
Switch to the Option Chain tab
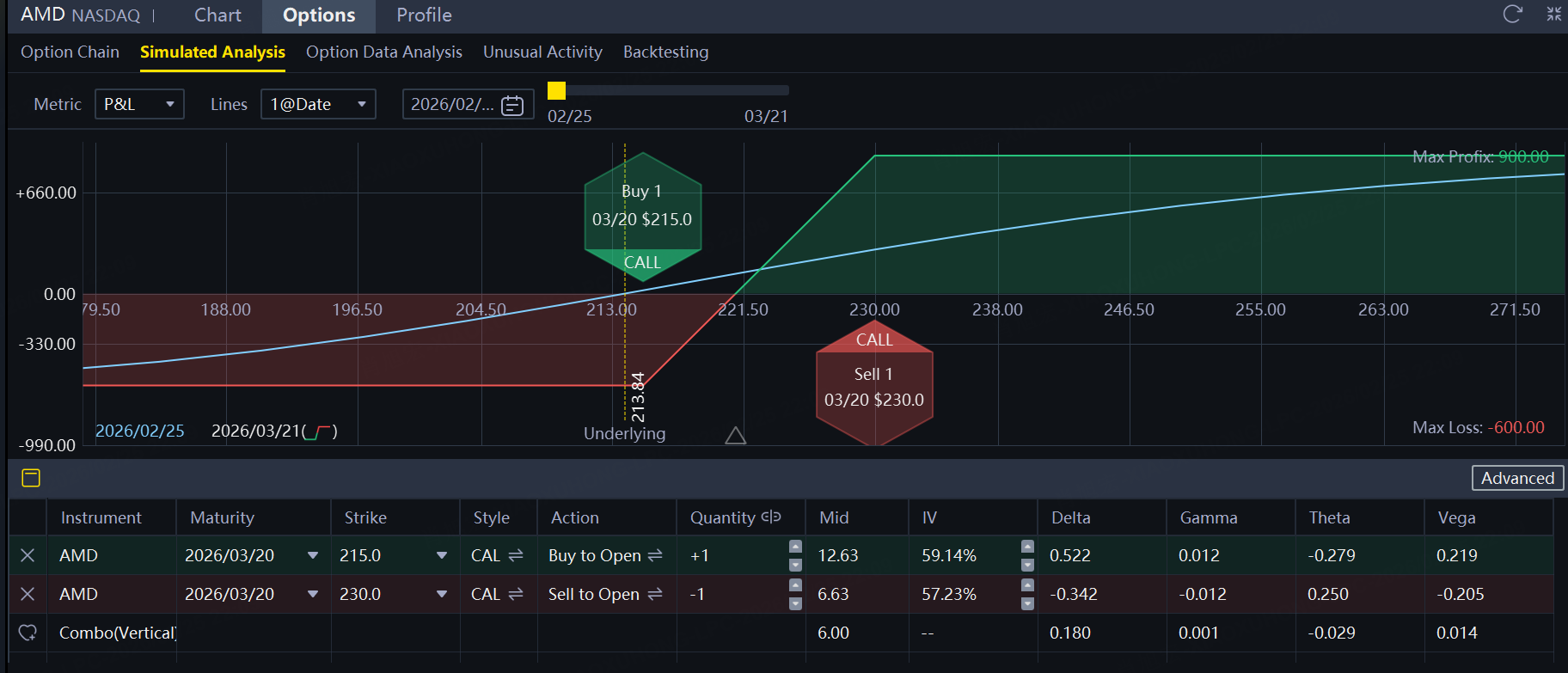(x=70, y=52)
